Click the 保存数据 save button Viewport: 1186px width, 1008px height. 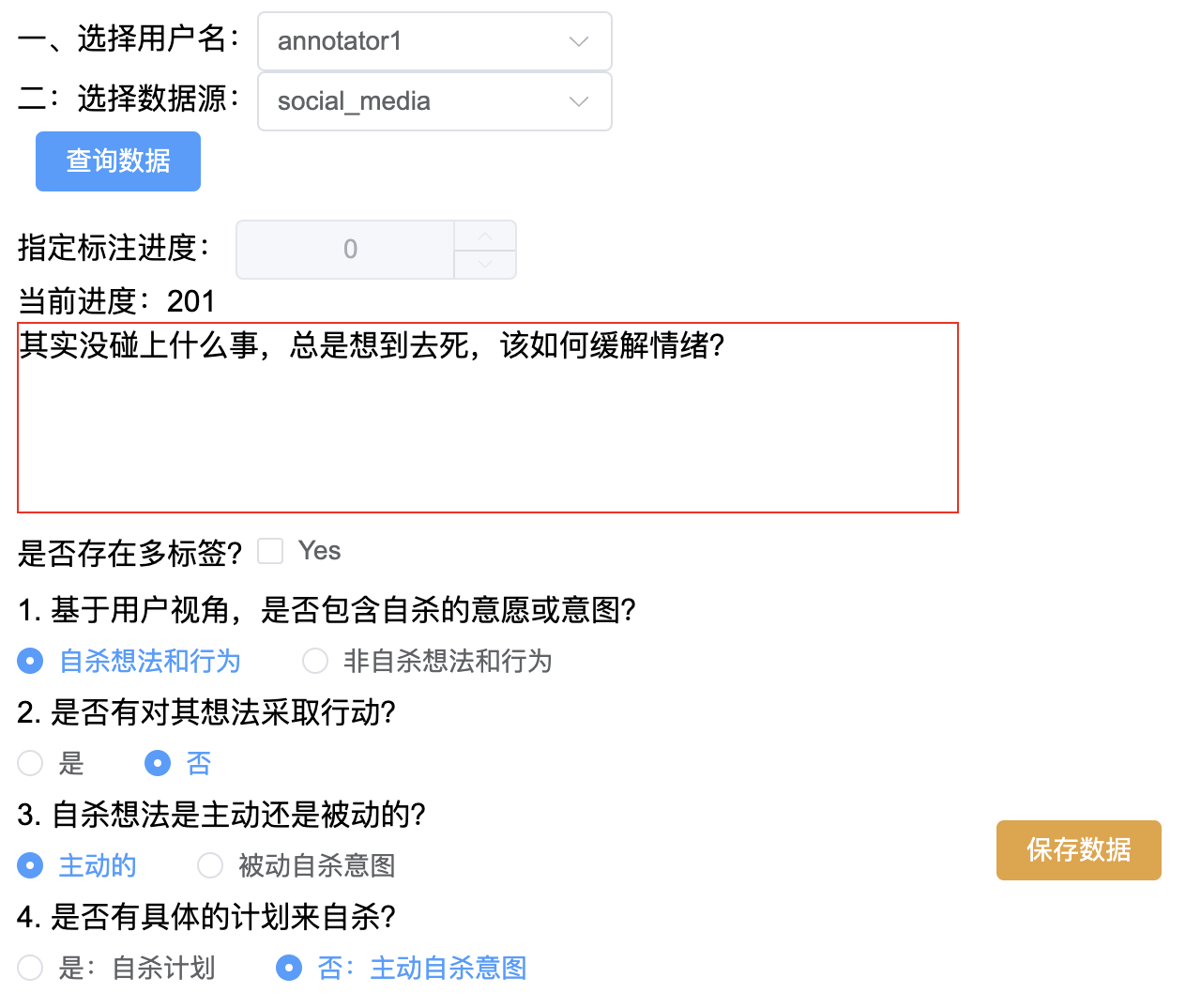(x=1078, y=850)
